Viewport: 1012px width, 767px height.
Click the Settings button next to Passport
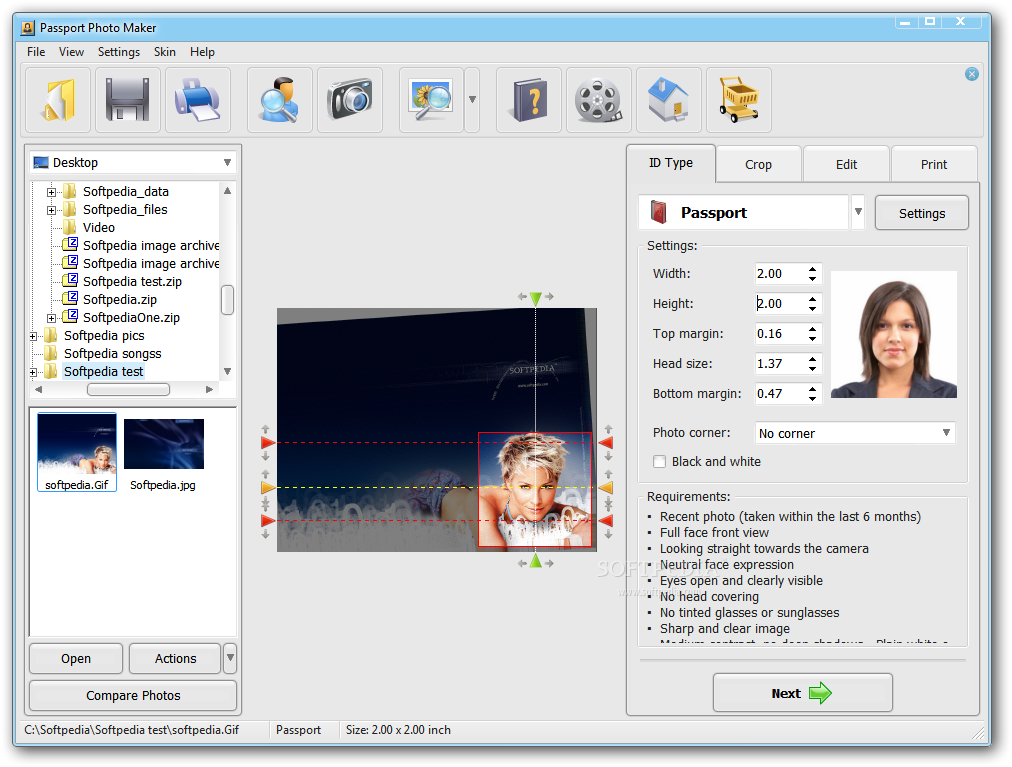(x=922, y=213)
